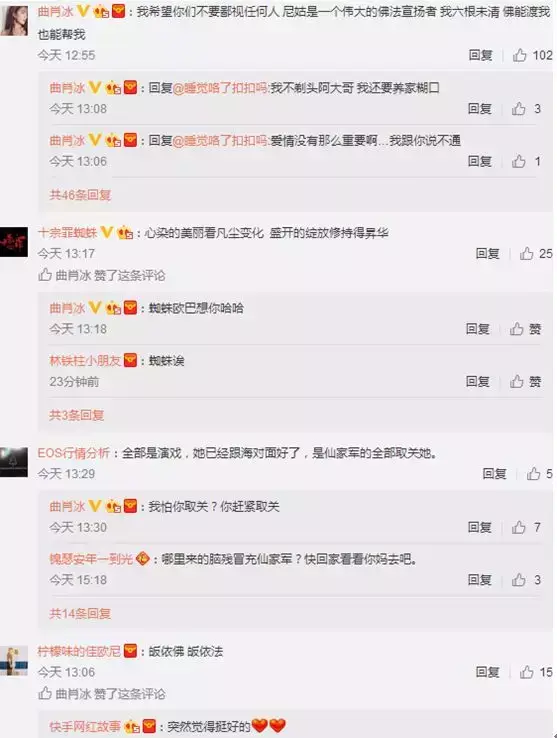This screenshot has height=738, width=557.
Task: Click 回复 on EOS行情分析's 13:29 comment
Action: (494, 473)
